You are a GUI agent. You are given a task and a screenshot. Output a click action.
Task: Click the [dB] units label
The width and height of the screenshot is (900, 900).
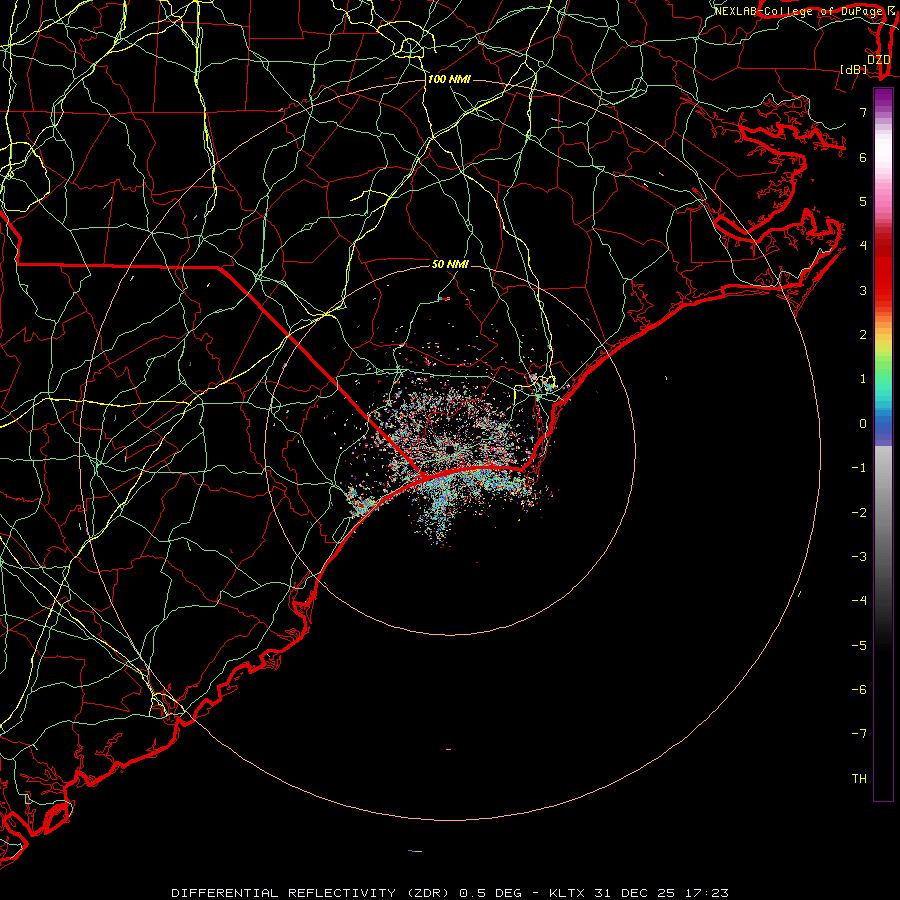pyautogui.click(x=854, y=69)
